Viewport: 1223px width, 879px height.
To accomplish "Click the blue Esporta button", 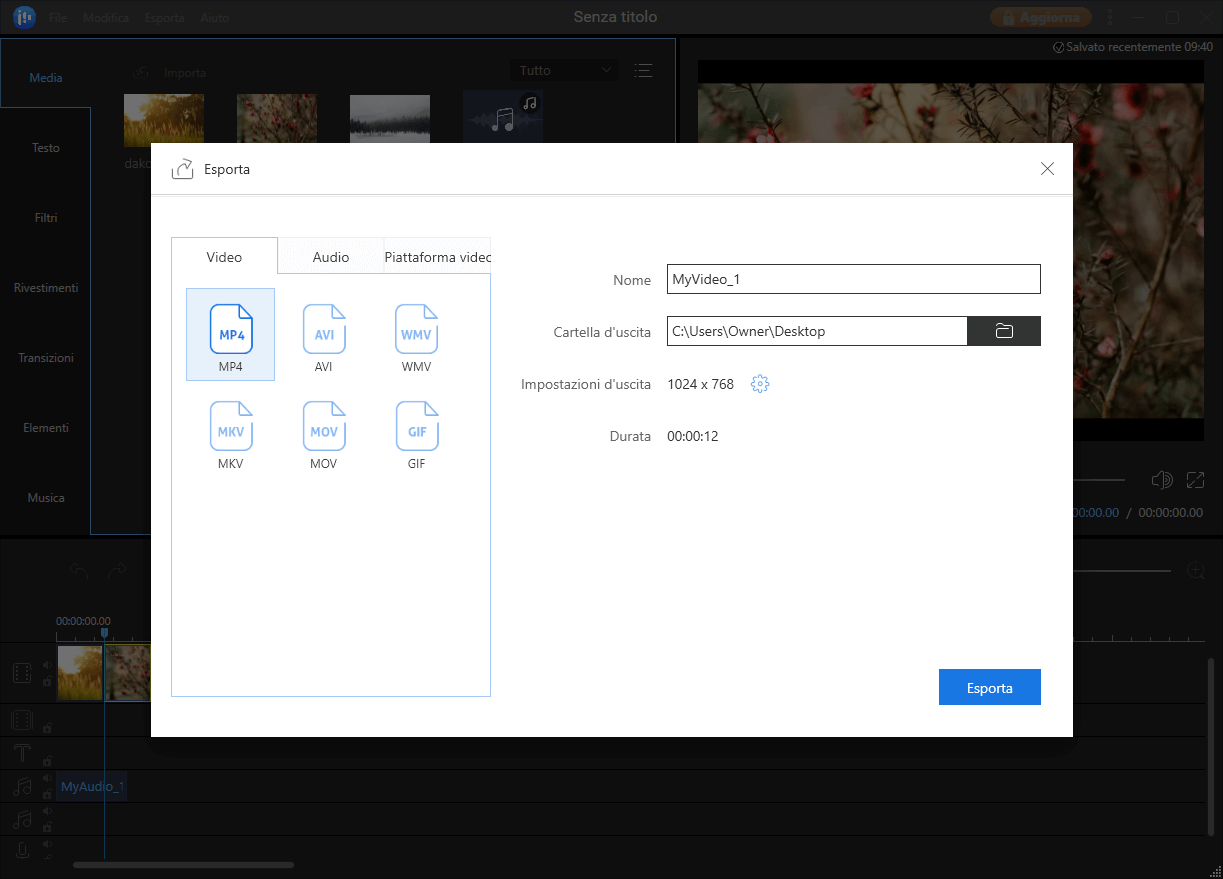I will pos(989,687).
